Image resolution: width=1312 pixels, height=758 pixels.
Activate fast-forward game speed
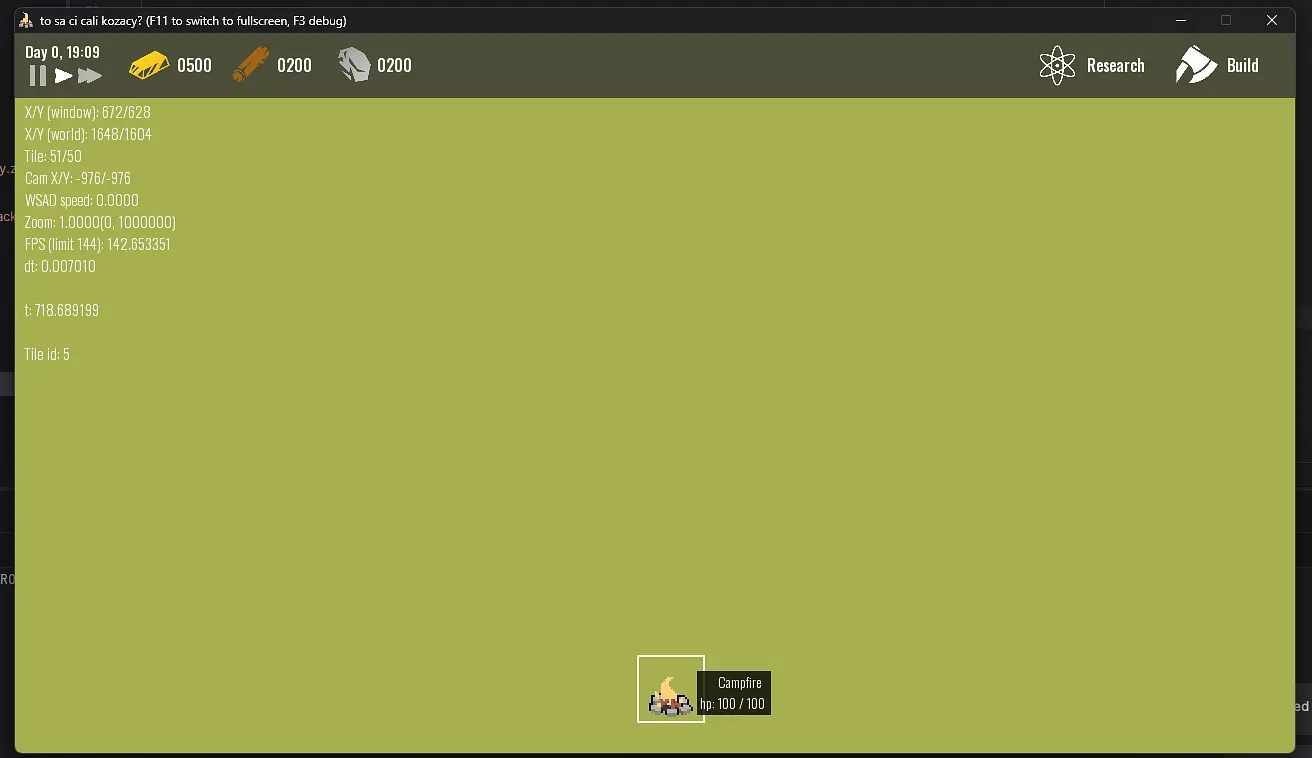click(x=90, y=76)
